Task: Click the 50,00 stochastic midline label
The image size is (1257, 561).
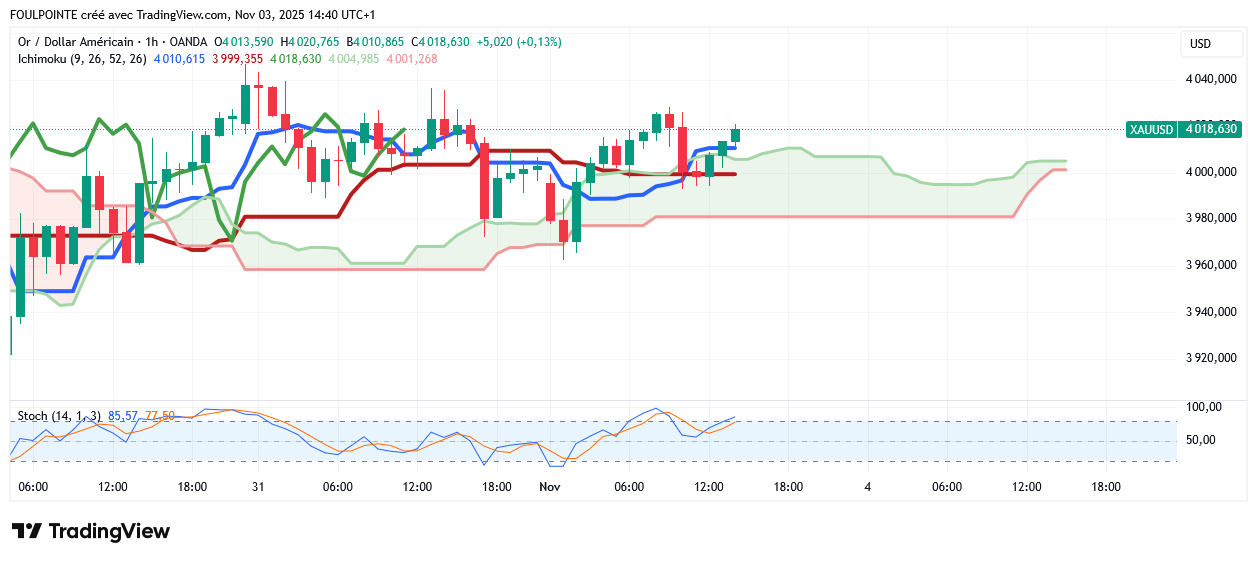Action: pyautogui.click(x=1201, y=440)
